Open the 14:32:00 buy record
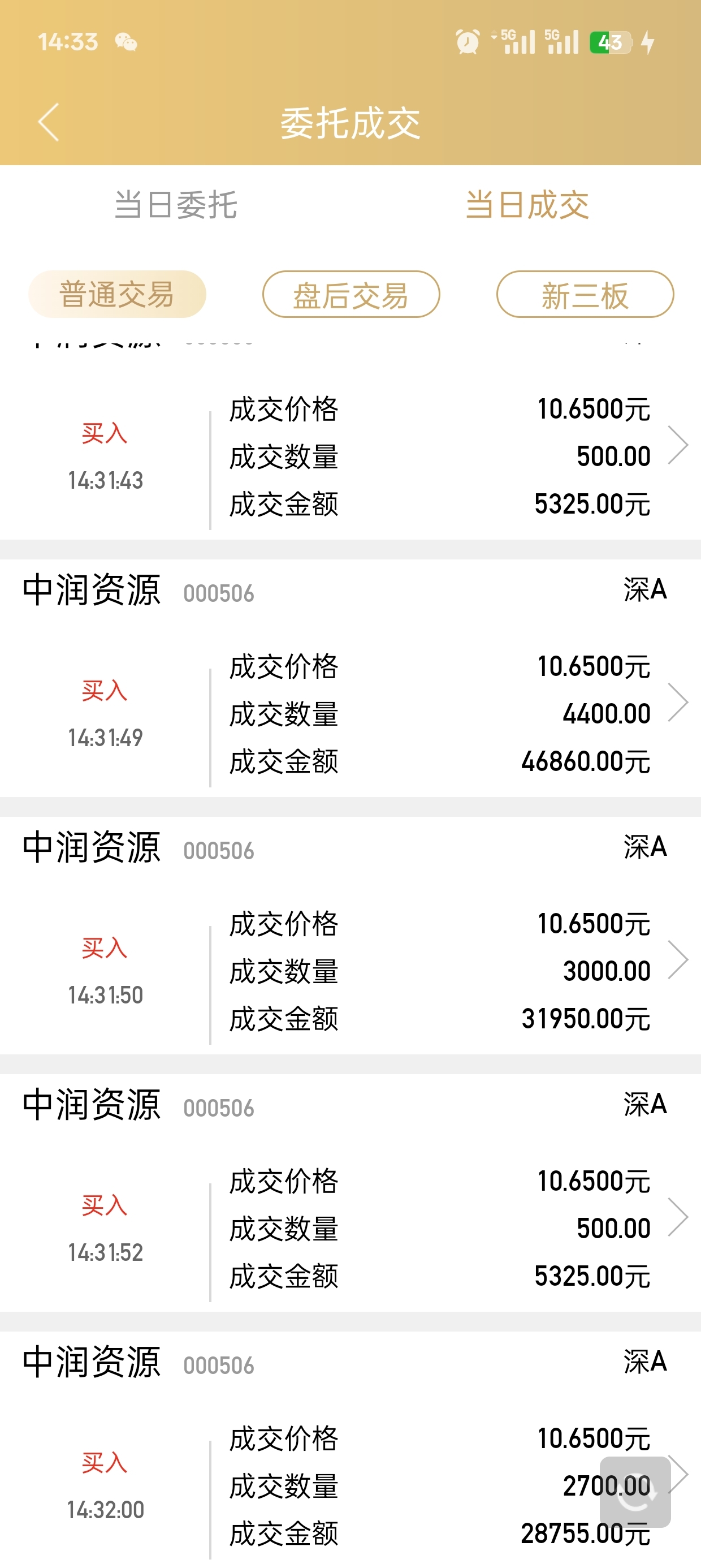 tap(350, 1450)
